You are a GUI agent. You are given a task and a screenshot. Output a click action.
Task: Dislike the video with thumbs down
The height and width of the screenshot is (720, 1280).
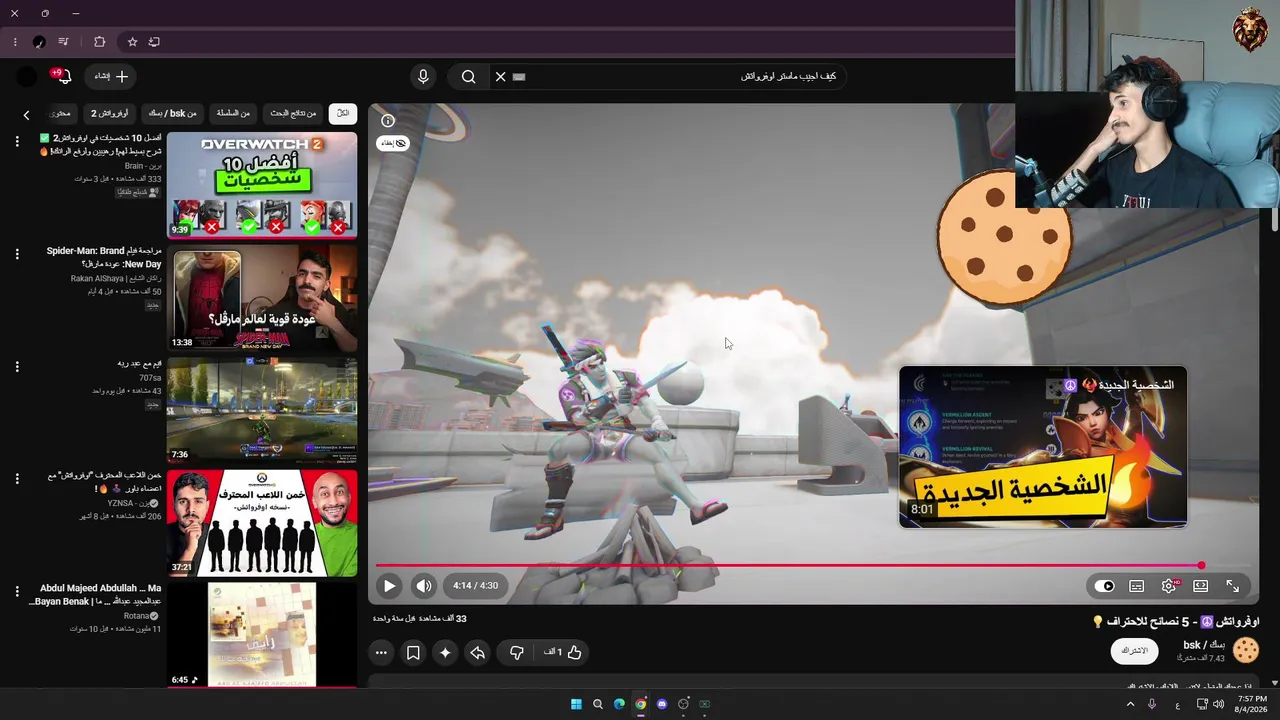(x=517, y=652)
